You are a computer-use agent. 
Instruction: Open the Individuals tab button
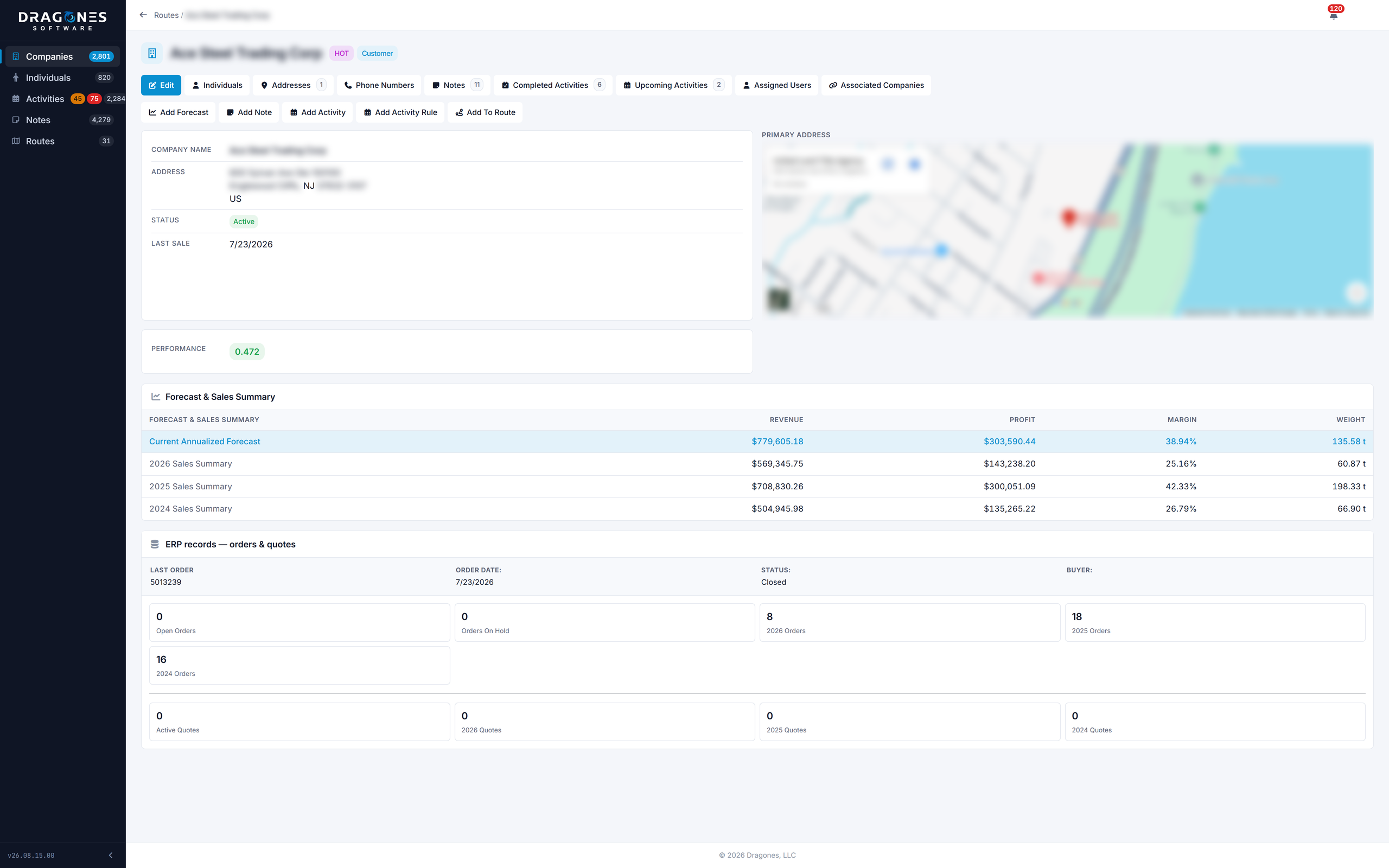217,85
